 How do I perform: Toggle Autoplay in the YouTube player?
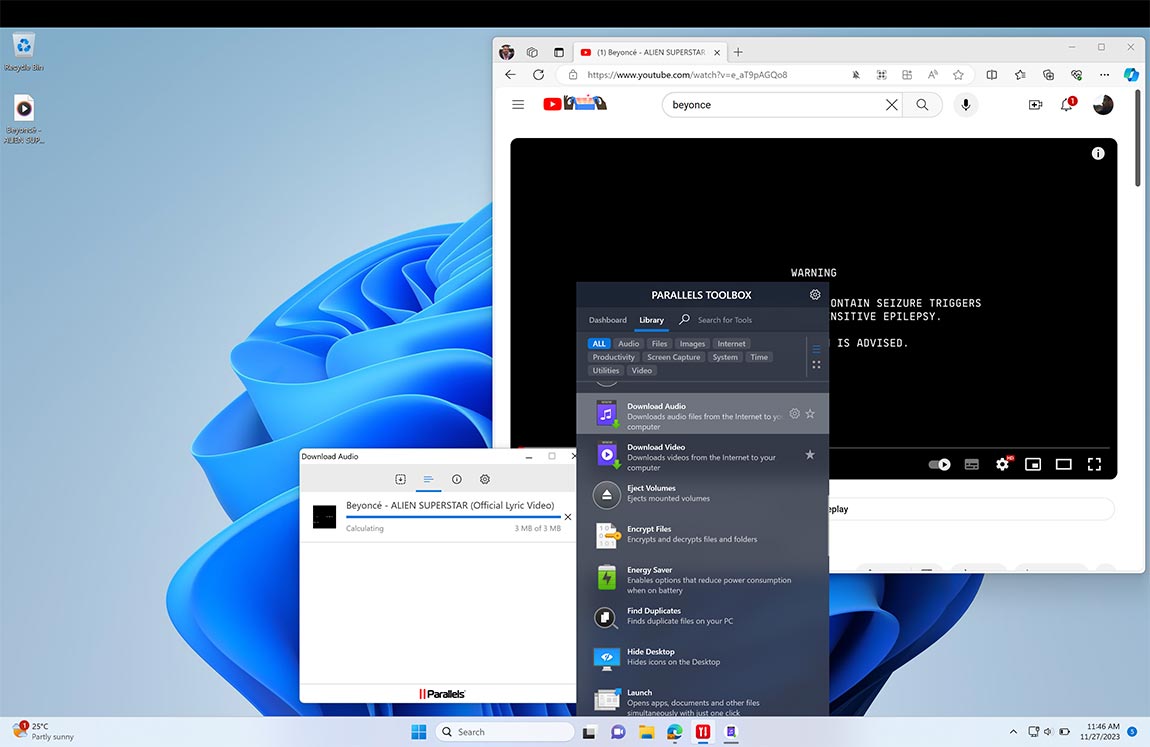[x=939, y=464]
